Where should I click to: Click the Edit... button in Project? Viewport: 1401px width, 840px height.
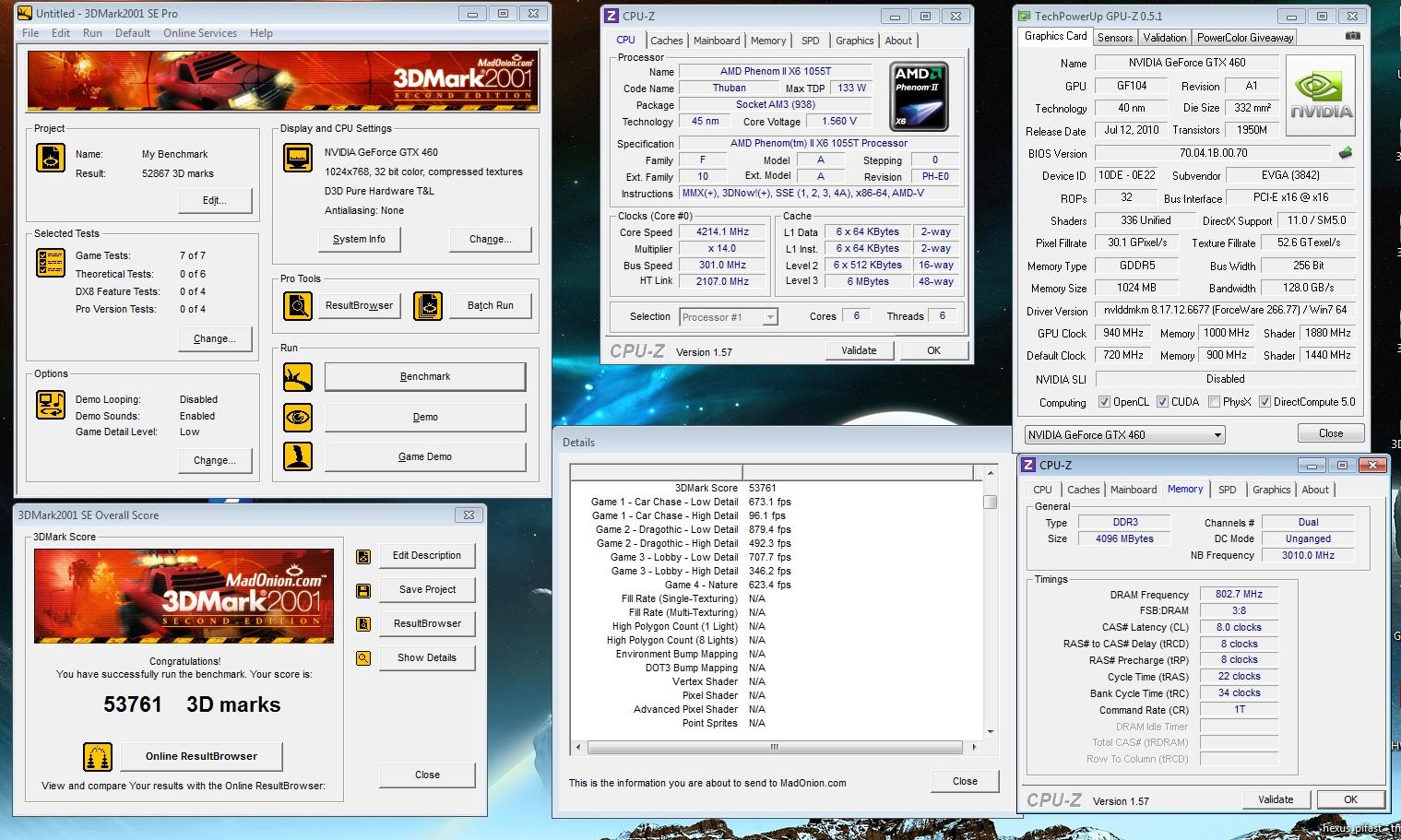pos(215,200)
